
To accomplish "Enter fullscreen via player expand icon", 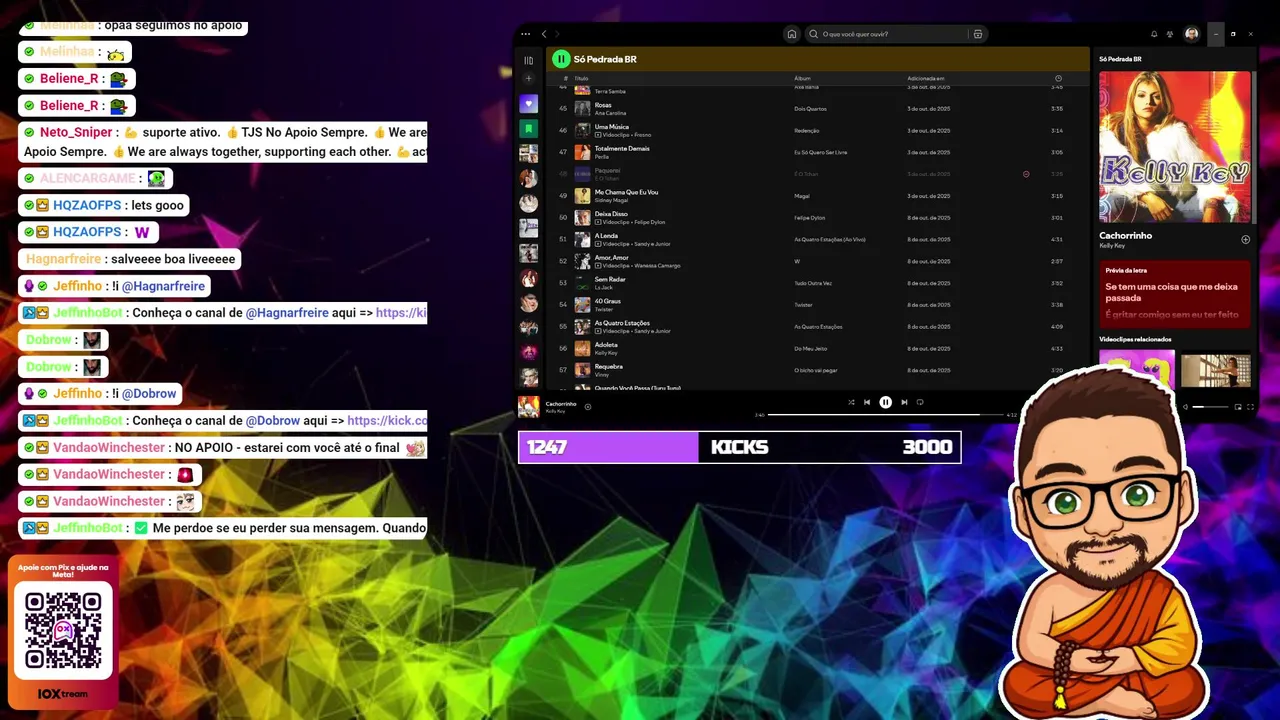I will pyautogui.click(x=1250, y=407).
